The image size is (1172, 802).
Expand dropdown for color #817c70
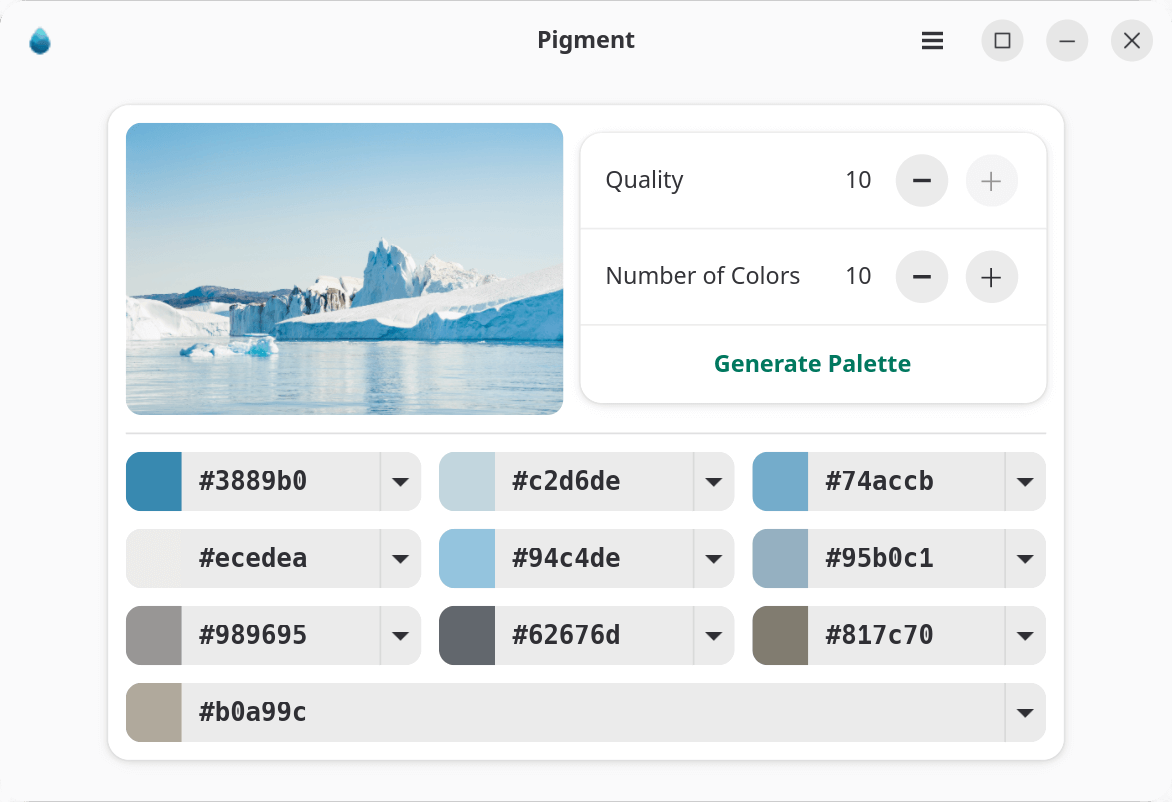[x=1026, y=635]
